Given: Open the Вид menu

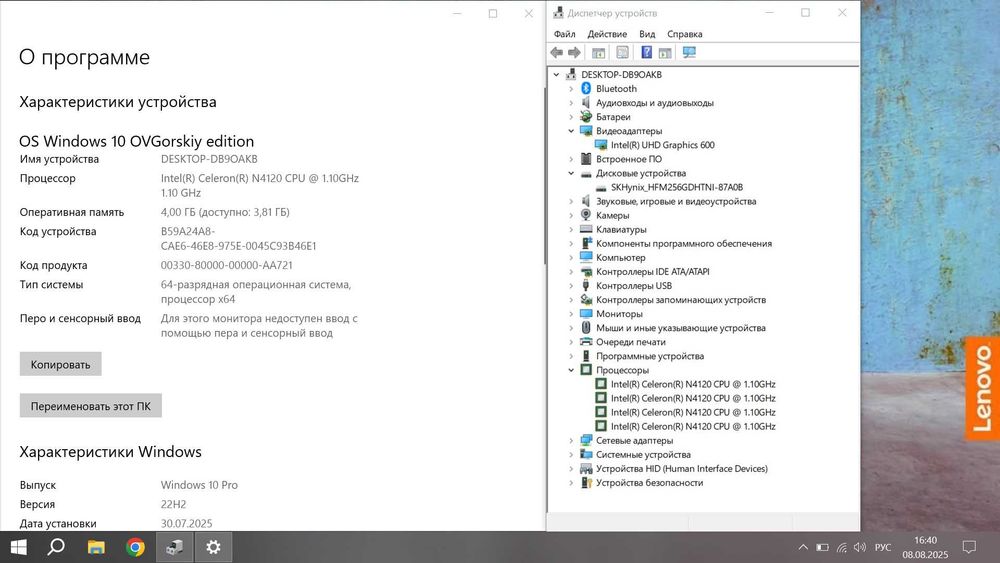Looking at the screenshot, I should tap(647, 34).
